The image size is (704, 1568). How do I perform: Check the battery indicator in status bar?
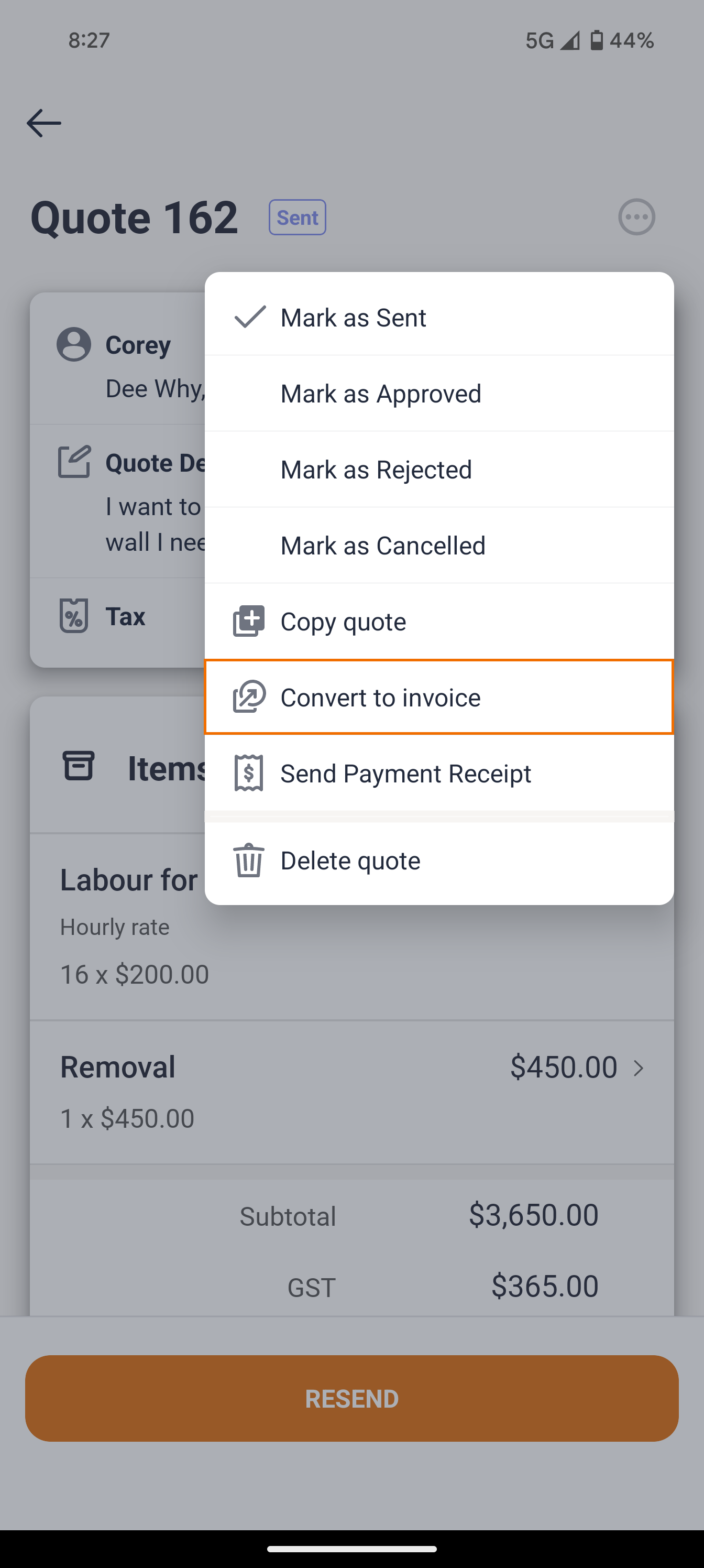[597, 40]
